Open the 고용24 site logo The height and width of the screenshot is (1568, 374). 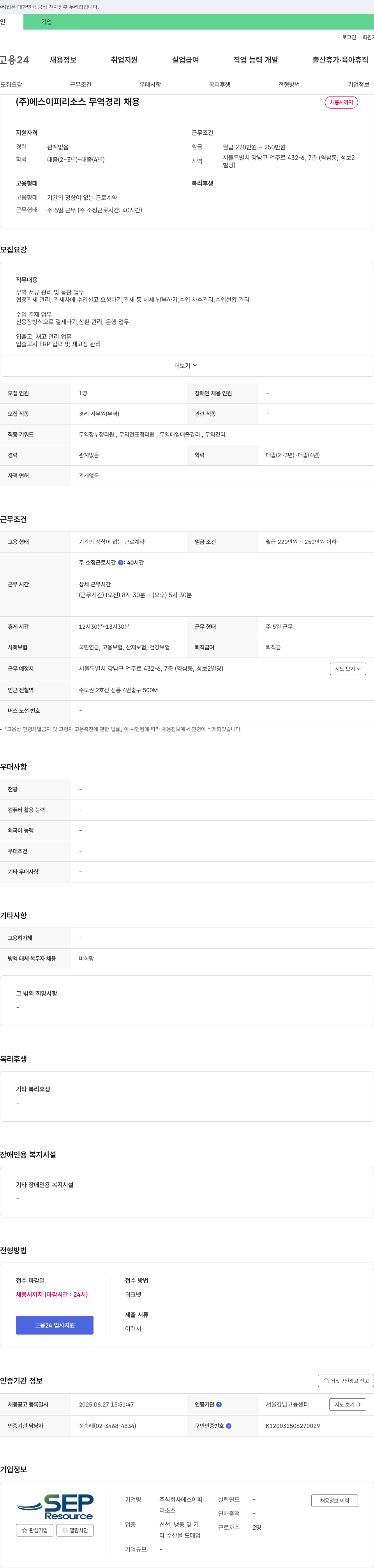tap(14, 60)
